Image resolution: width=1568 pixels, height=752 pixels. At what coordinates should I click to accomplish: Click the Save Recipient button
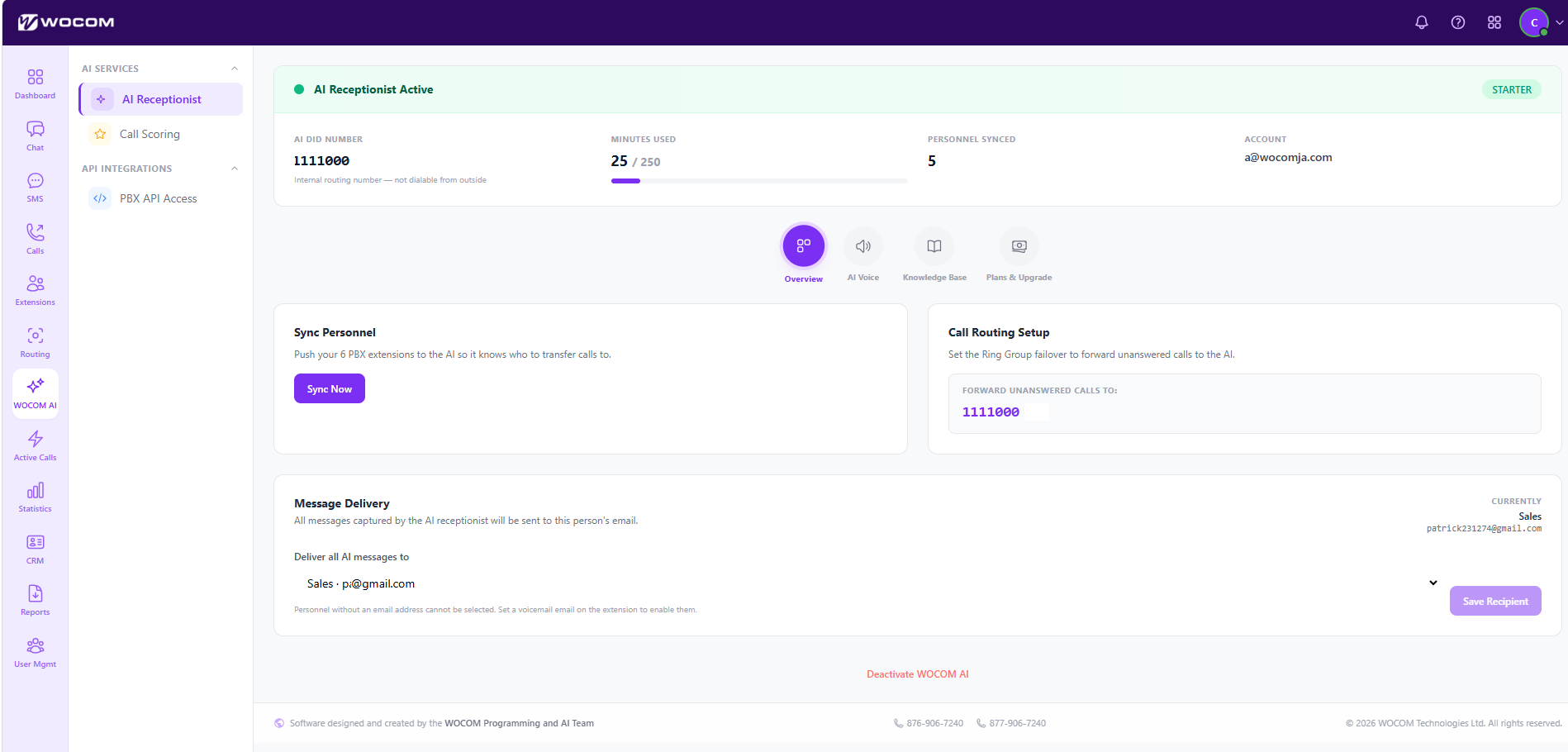(x=1495, y=601)
